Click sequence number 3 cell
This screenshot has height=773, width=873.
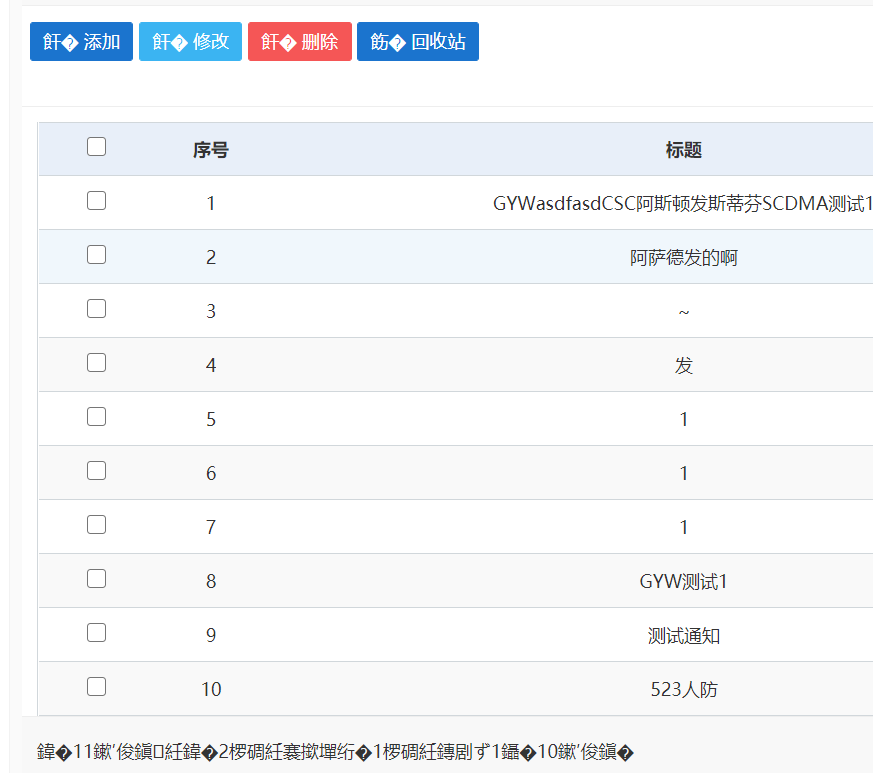(x=211, y=311)
